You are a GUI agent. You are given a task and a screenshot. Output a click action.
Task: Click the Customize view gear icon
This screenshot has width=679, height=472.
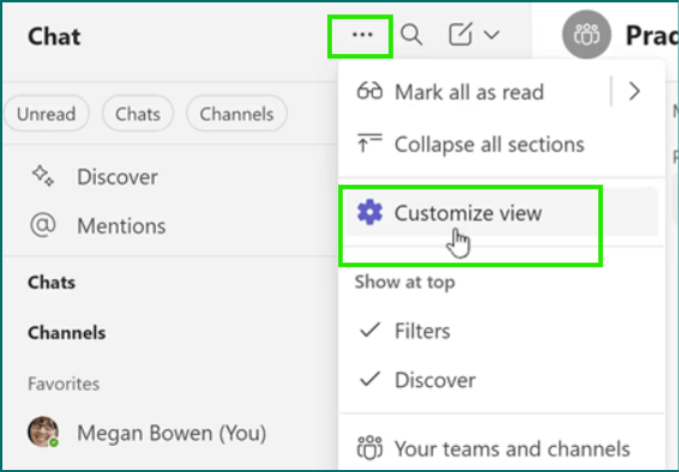[x=370, y=212]
